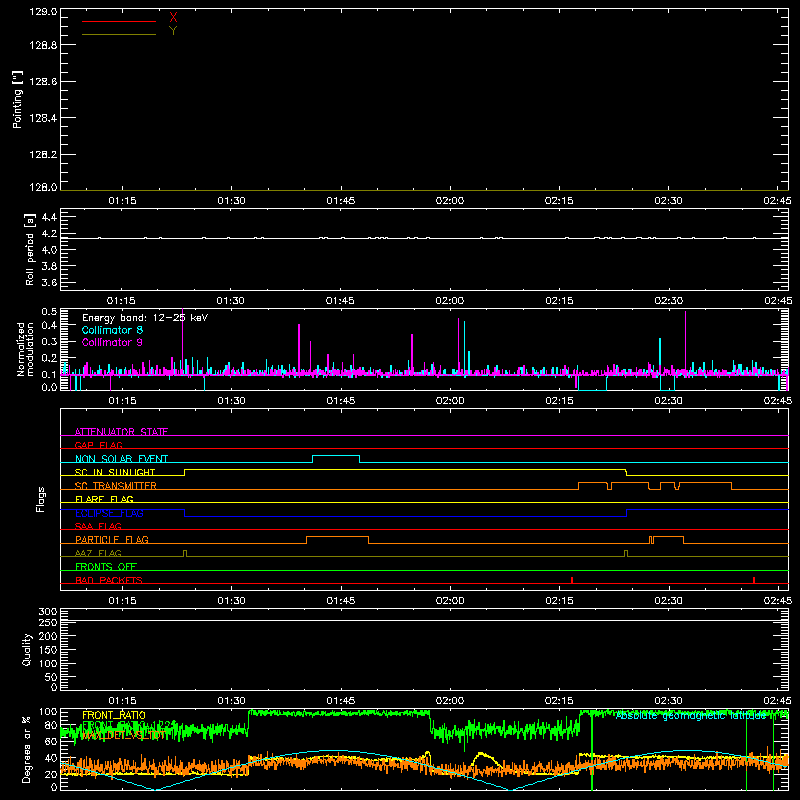800x800 pixels.
Task: Click the SC_IN_SUNLIGHT flag label
Action: pos(115,472)
